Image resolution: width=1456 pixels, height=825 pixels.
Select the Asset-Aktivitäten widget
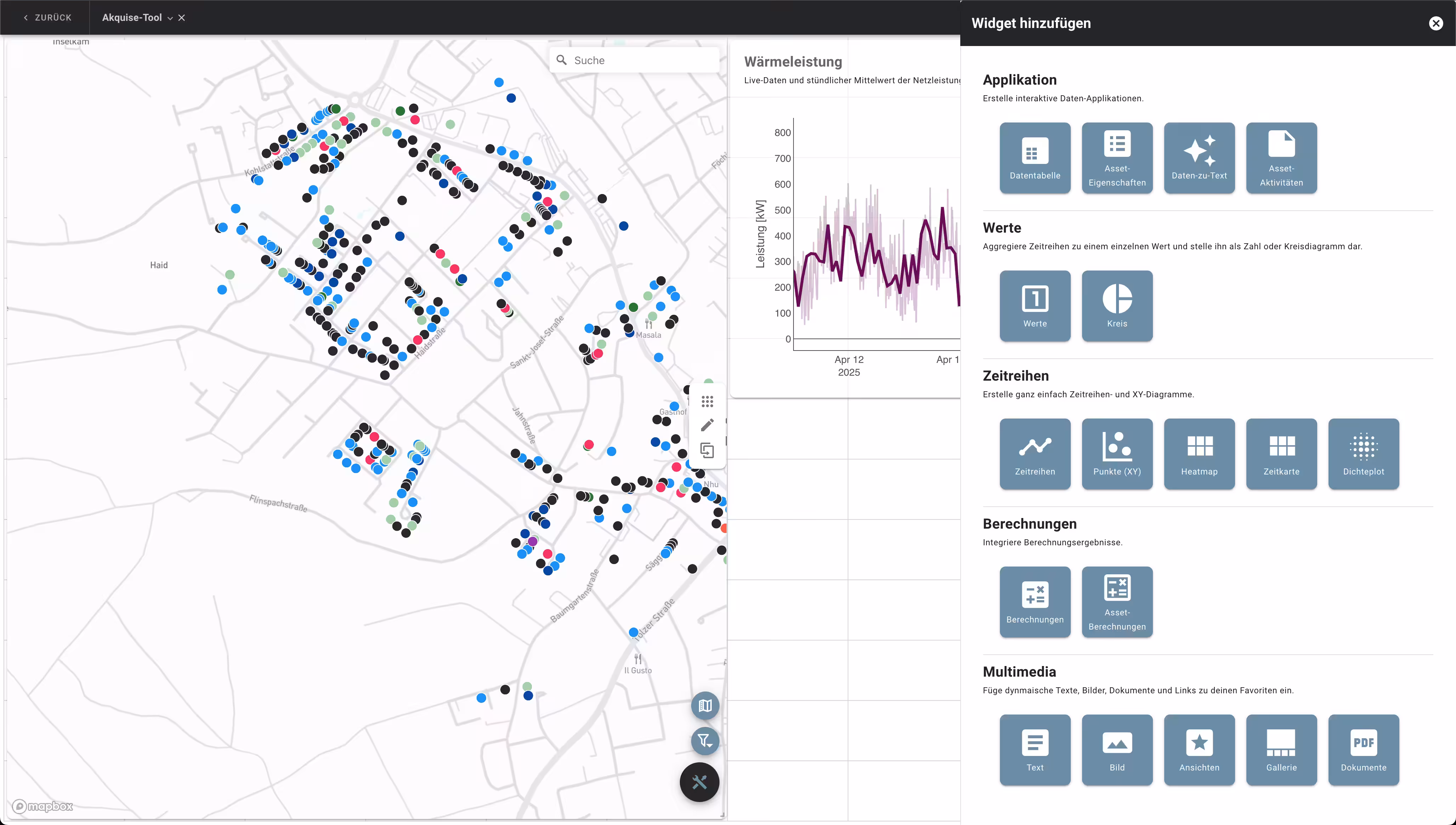pos(1281,158)
